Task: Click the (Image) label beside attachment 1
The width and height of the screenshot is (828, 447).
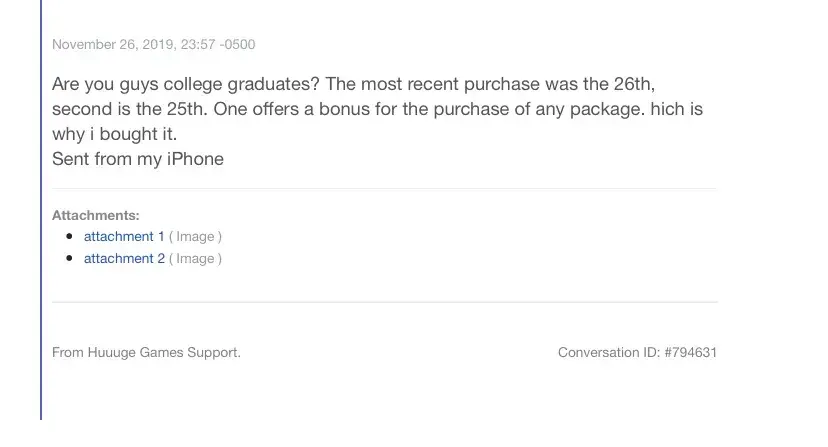Action: coord(195,237)
